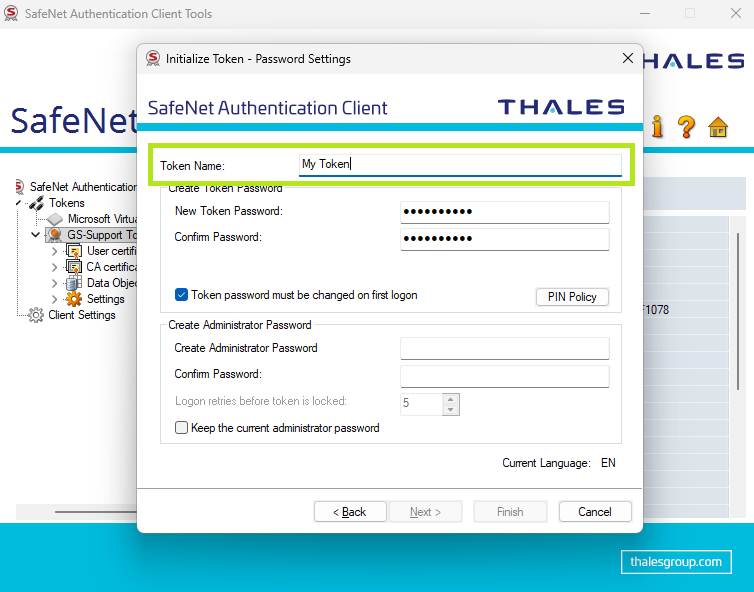Open the thalesgroup.com link
Viewport: 754px width, 592px height.
(676, 562)
